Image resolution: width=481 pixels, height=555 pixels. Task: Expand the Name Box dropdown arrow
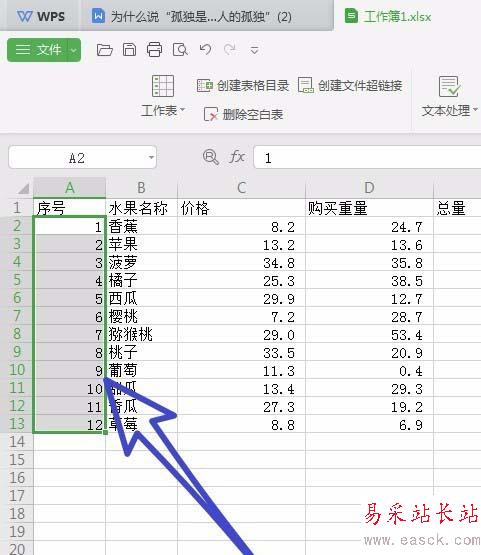tap(151, 158)
